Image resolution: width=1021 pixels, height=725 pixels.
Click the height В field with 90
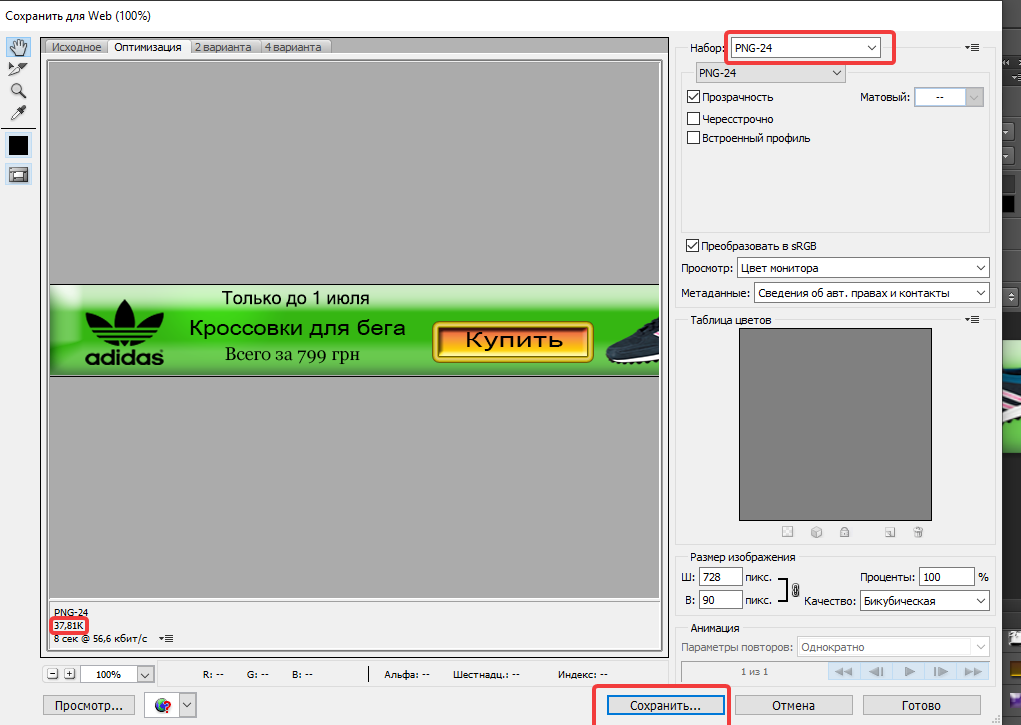720,600
